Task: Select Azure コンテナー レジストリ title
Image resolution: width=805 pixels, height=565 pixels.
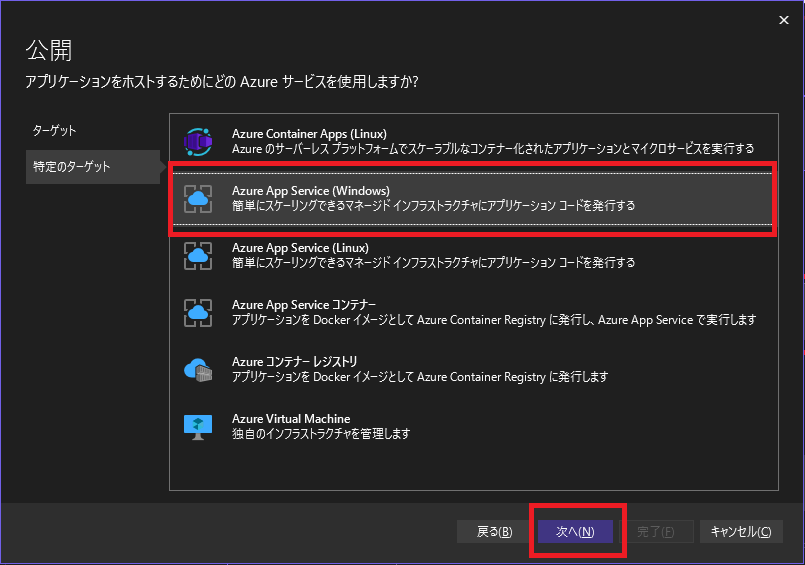Action: (294, 362)
